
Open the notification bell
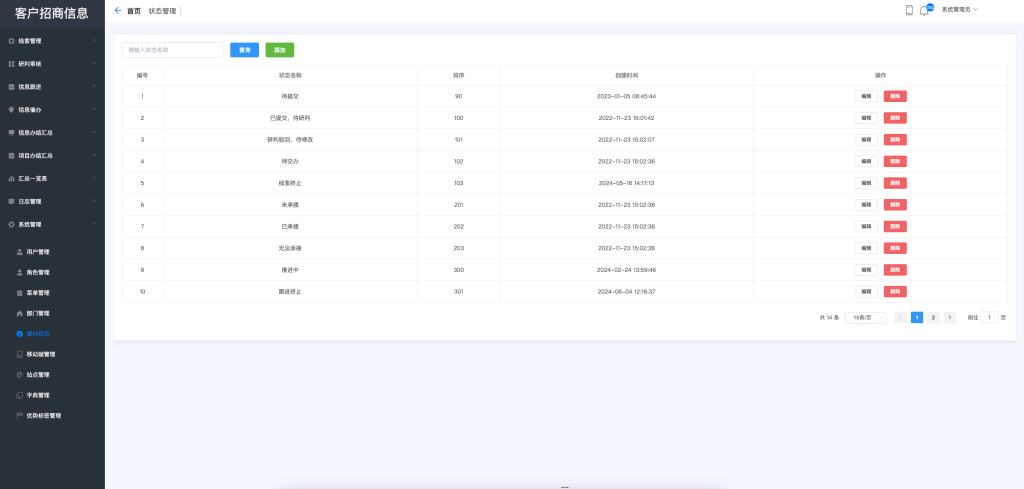(x=924, y=10)
